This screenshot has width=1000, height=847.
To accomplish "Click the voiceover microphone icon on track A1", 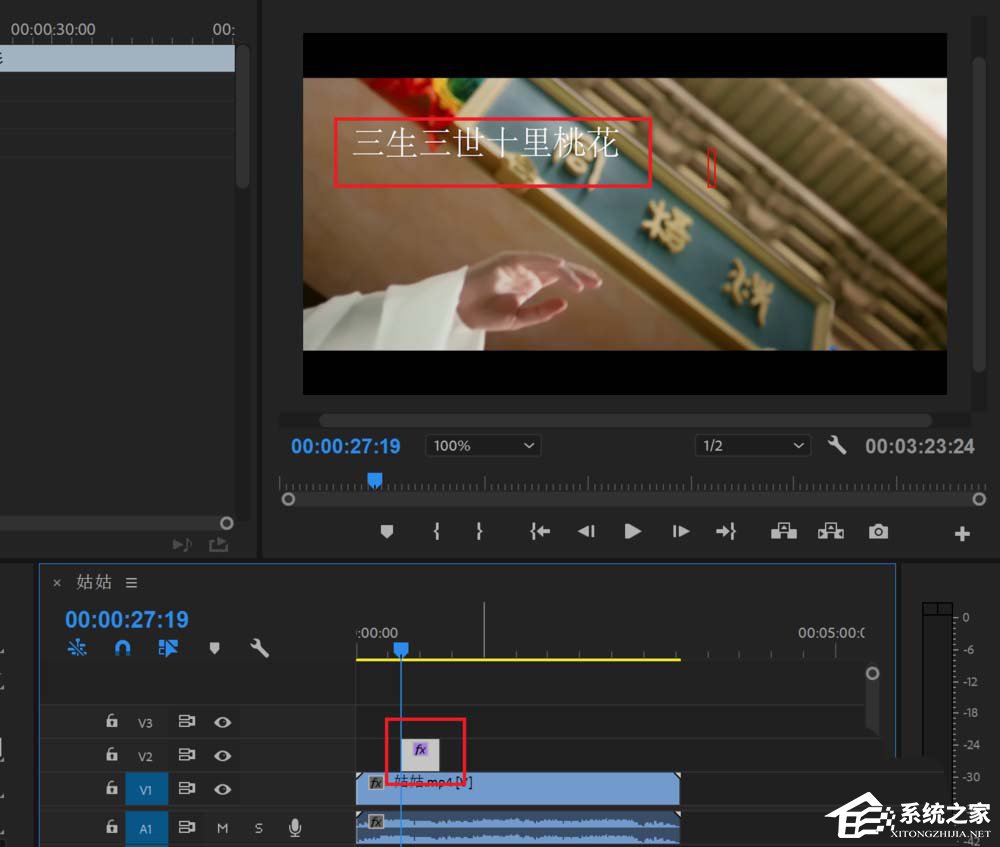I will click(x=295, y=827).
